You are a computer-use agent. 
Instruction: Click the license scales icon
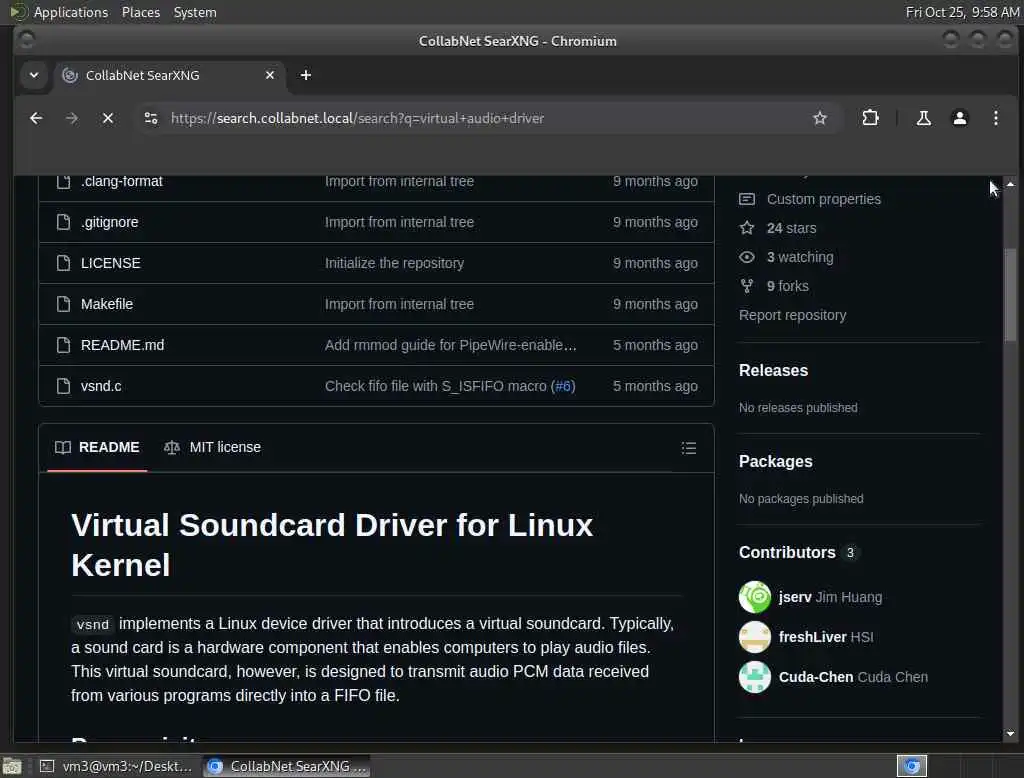tap(172, 447)
